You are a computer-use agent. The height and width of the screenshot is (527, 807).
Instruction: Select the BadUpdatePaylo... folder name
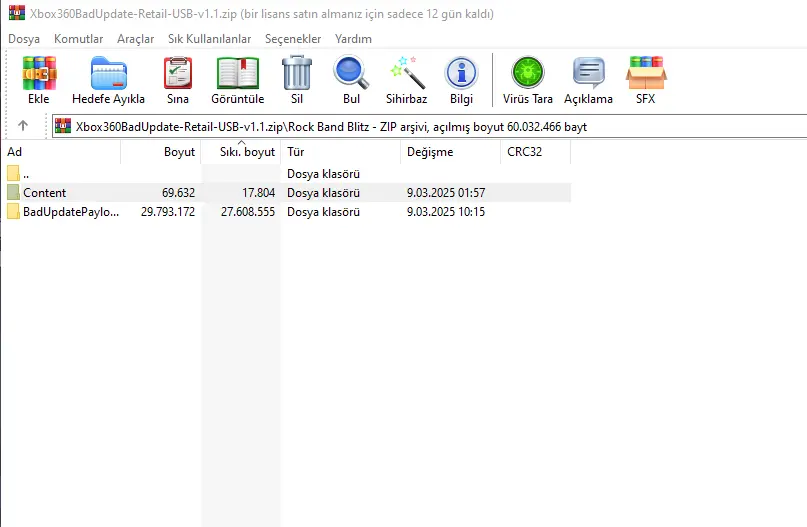click(71, 212)
